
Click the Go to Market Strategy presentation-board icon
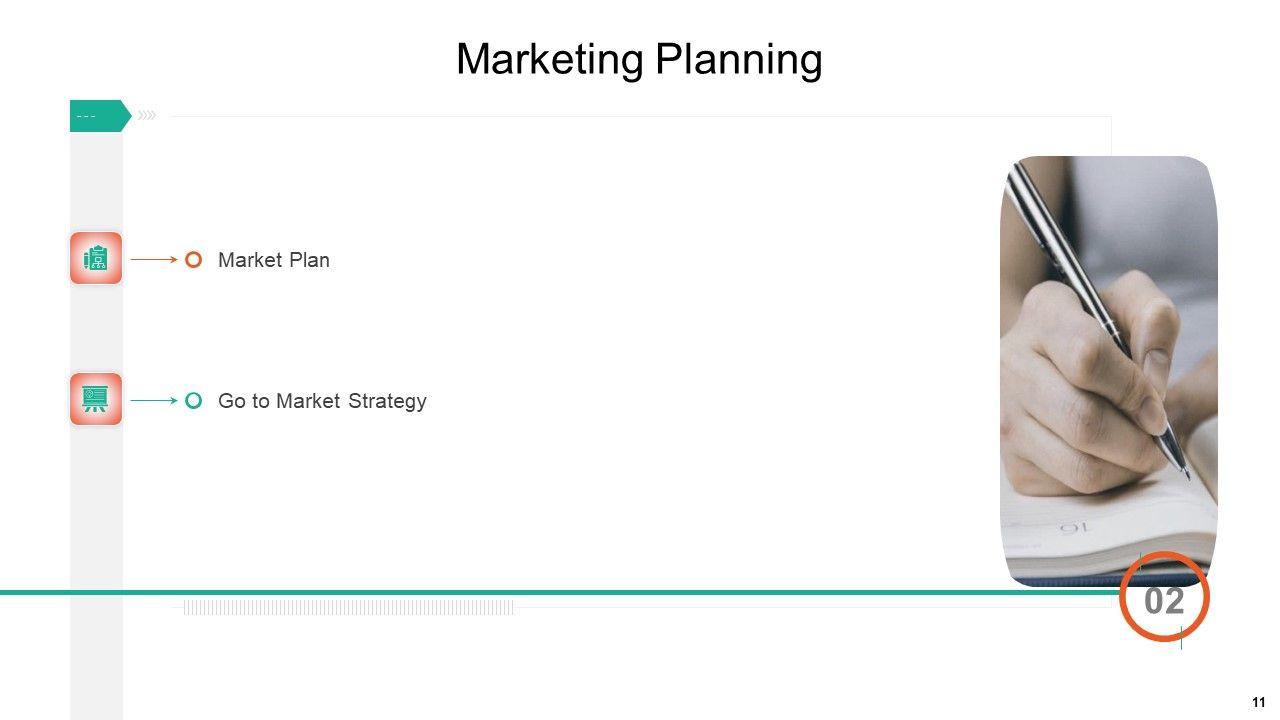click(x=96, y=399)
